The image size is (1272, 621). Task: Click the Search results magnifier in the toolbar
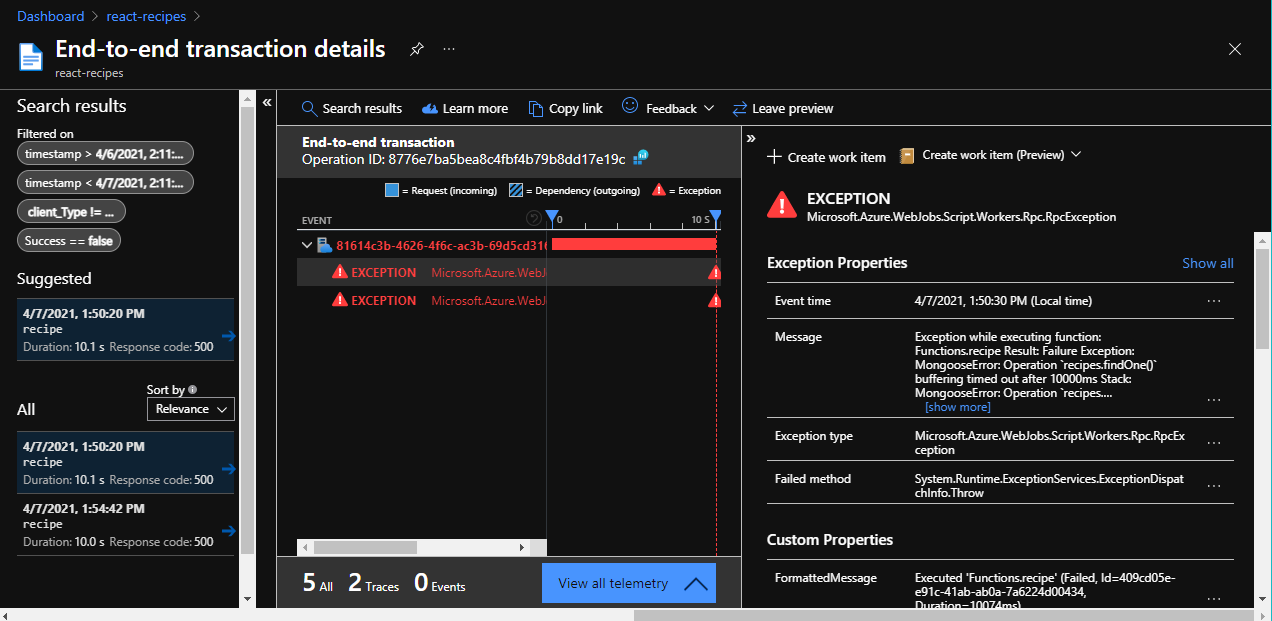point(310,108)
